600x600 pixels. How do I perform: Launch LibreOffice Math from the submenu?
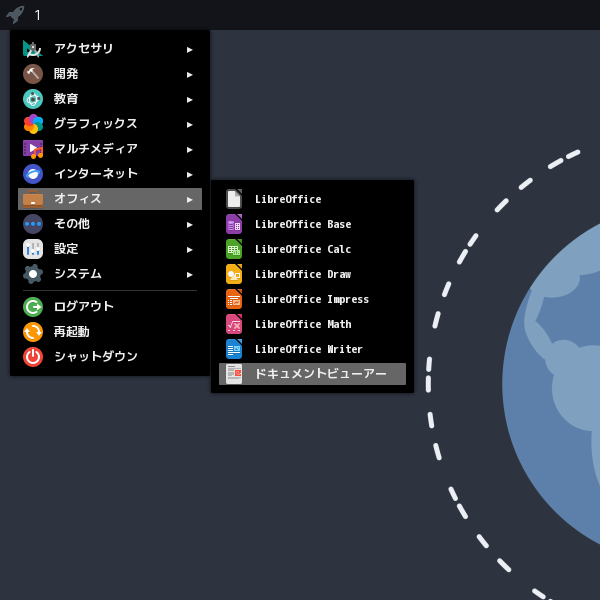(312, 324)
